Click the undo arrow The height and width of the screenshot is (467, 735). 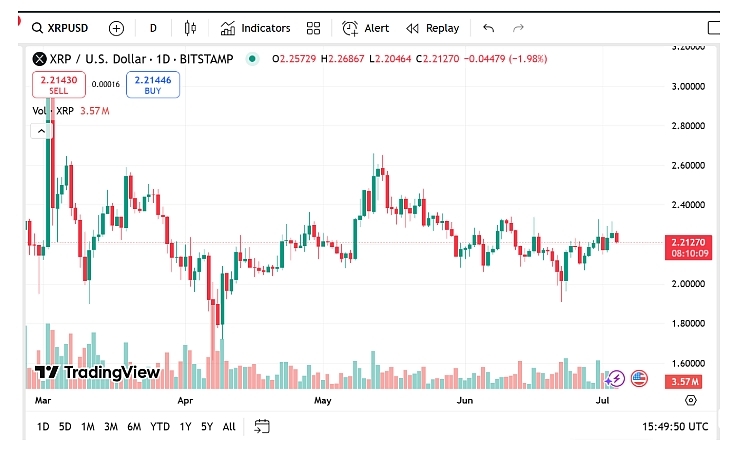488,28
